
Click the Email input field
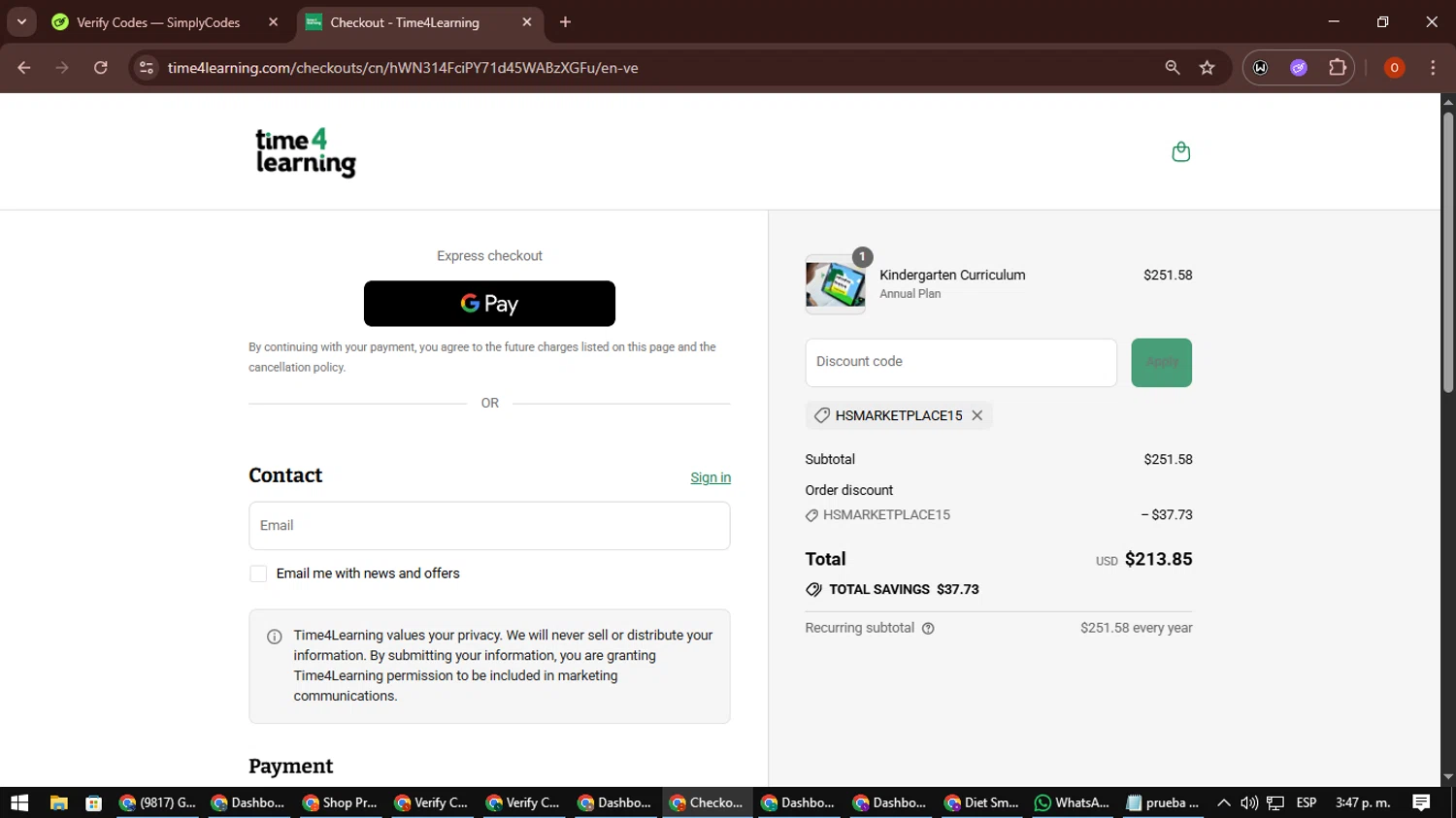[489, 526]
